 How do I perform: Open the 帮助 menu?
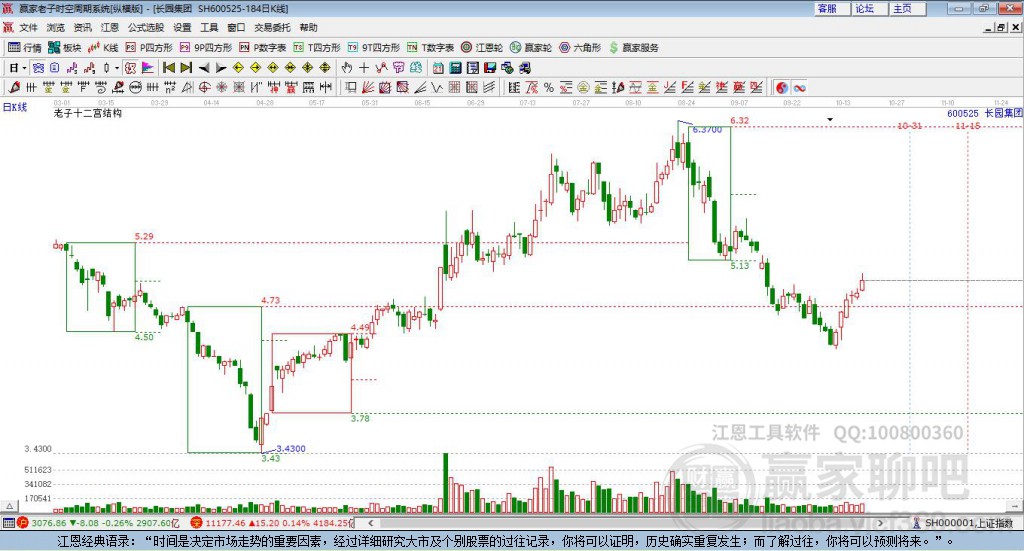(308, 27)
